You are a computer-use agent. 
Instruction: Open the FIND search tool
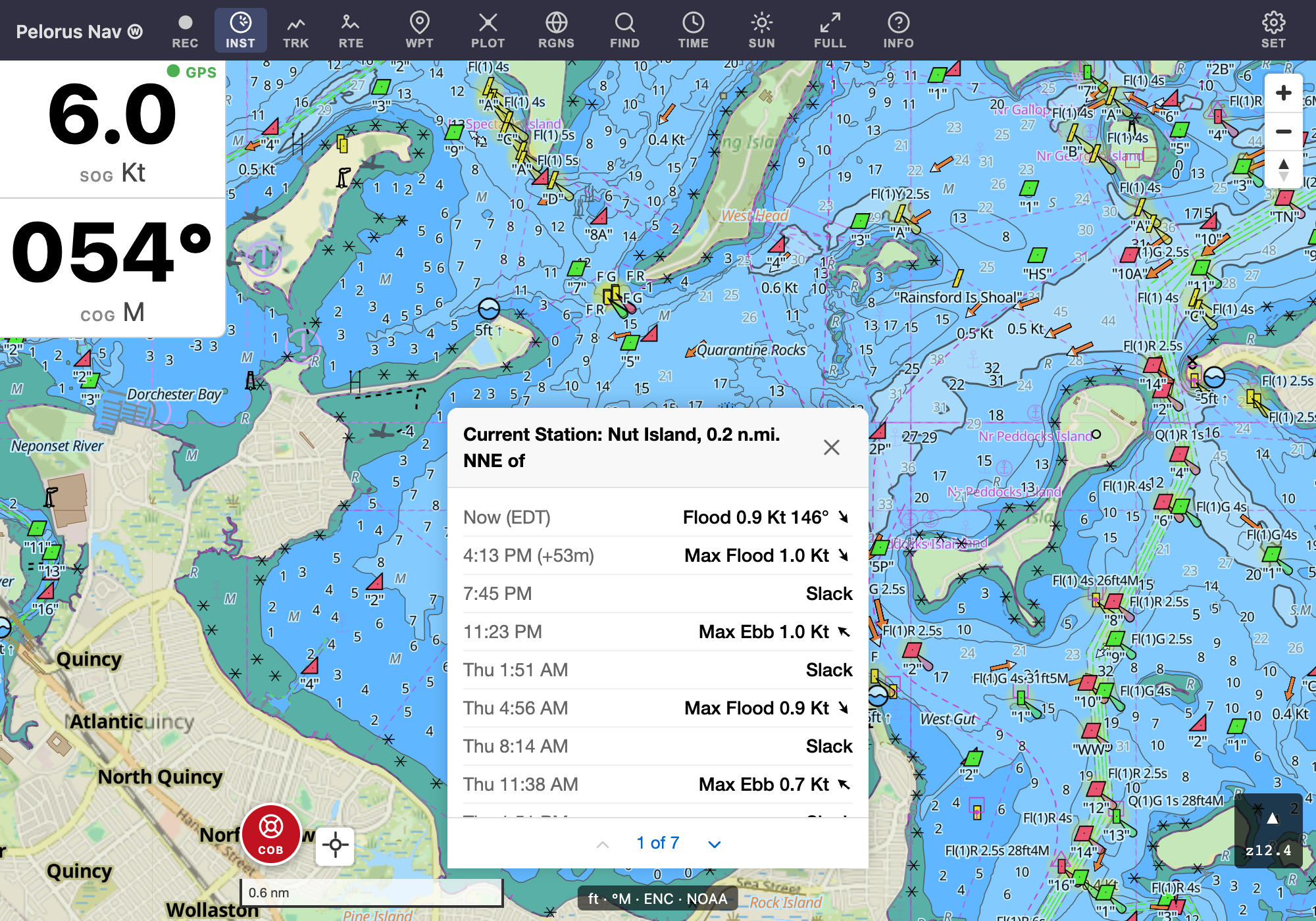point(624,31)
